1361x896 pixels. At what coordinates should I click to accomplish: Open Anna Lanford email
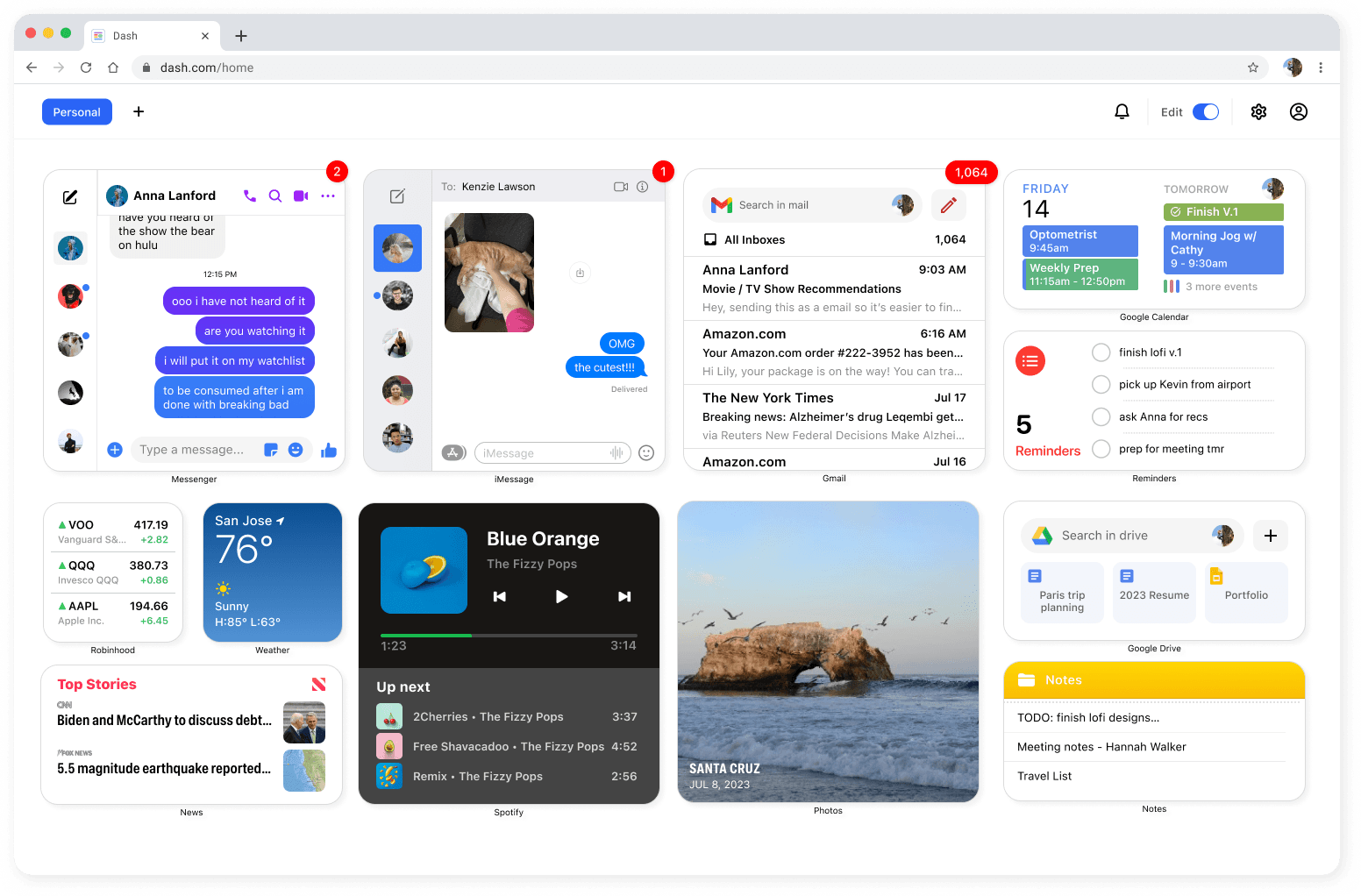coord(835,288)
